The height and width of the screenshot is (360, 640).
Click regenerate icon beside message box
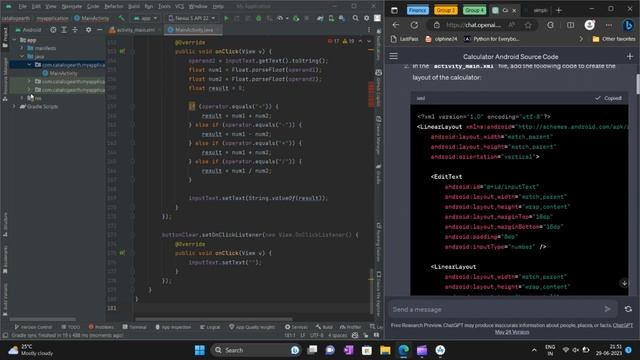(x=628, y=309)
